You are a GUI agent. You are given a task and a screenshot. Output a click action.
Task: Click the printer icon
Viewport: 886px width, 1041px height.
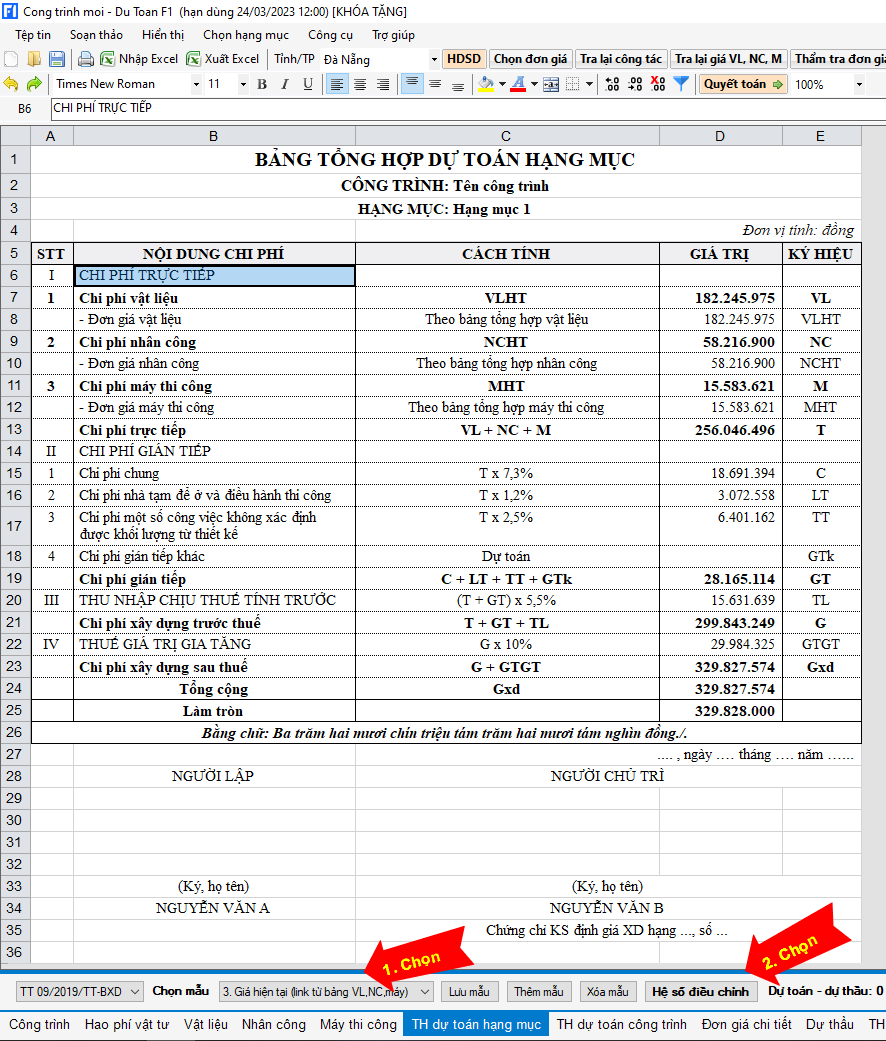pyautogui.click(x=86, y=59)
